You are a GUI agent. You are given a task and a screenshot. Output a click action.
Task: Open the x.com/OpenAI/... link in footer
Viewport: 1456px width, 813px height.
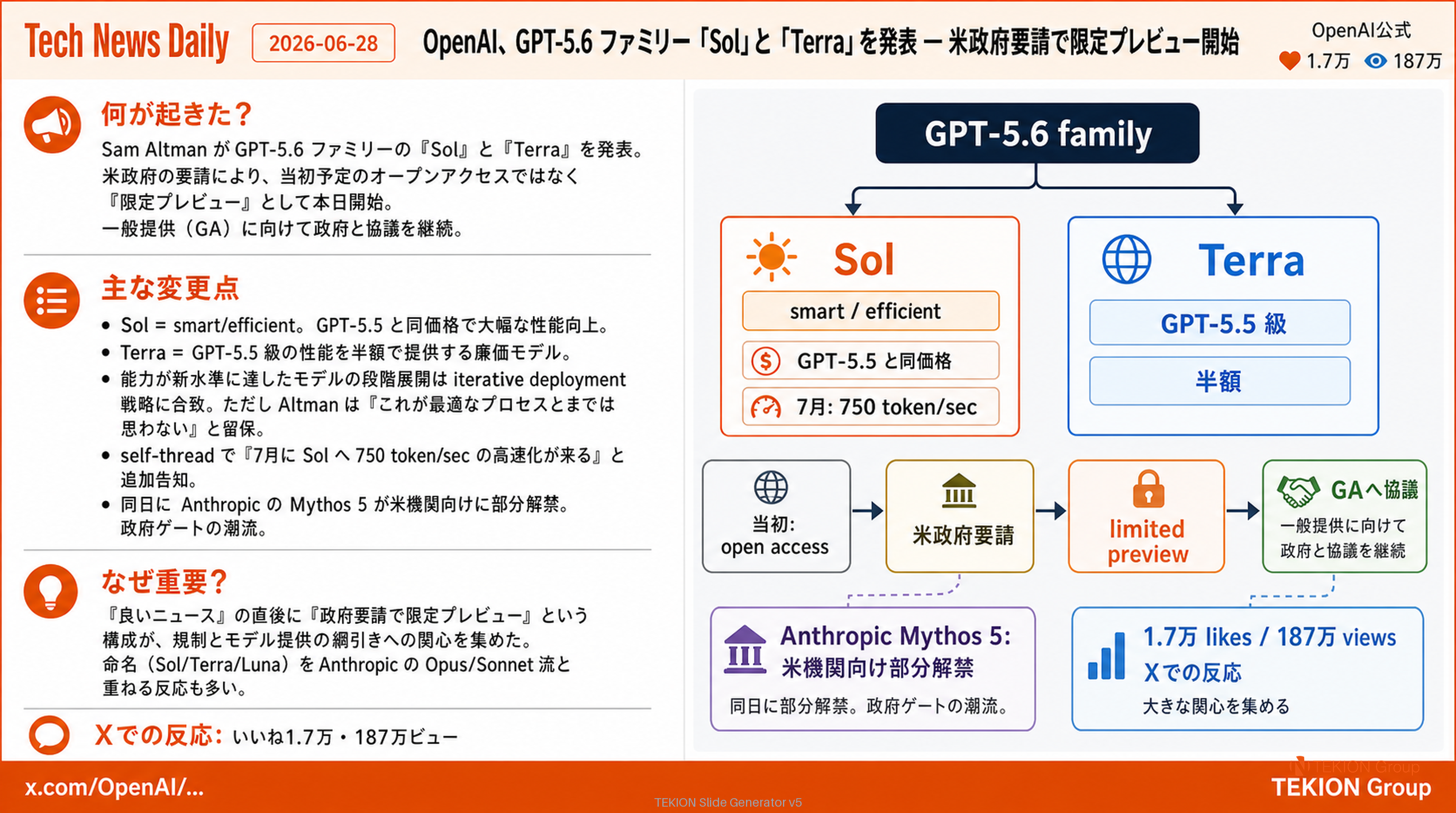click(114, 787)
